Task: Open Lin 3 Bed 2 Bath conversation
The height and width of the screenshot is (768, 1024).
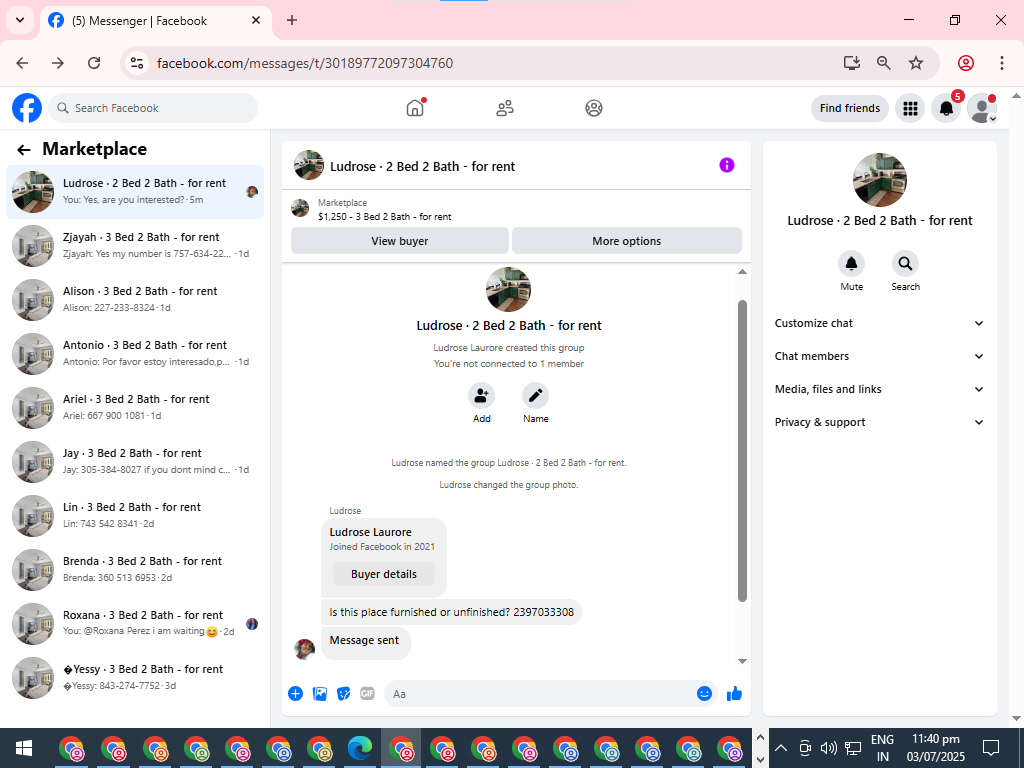Action: 135,515
